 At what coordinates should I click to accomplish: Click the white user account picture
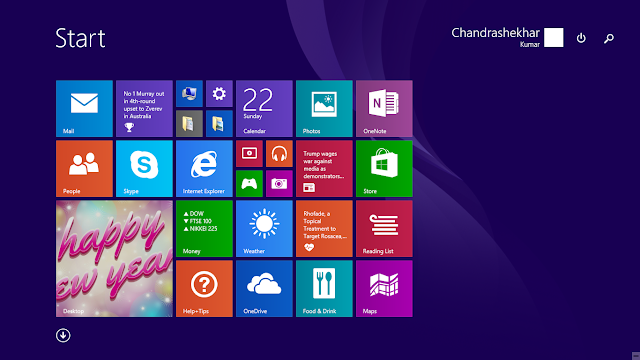tap(554, 38)
